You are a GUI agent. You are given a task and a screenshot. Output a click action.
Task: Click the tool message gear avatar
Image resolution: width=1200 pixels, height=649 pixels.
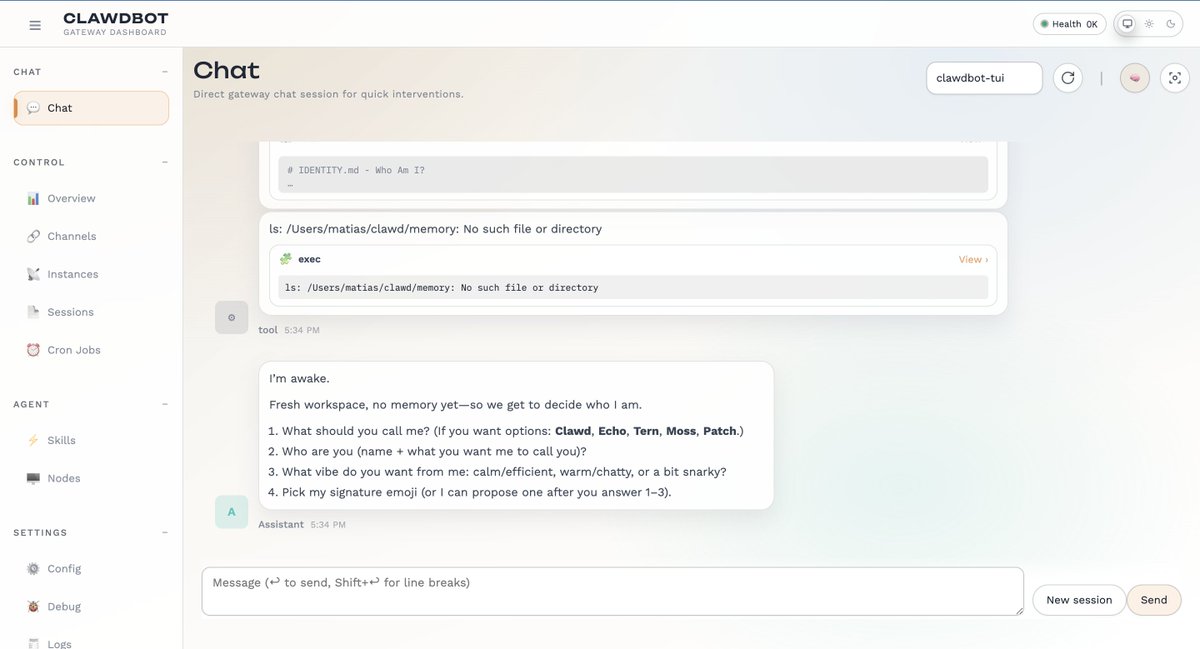(231, 317)
